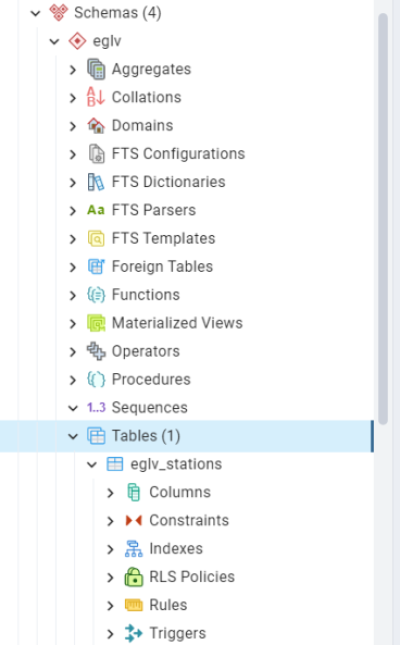
Task: Click the vertical scrollbar thumb
Action: click(x=383, y=219)
